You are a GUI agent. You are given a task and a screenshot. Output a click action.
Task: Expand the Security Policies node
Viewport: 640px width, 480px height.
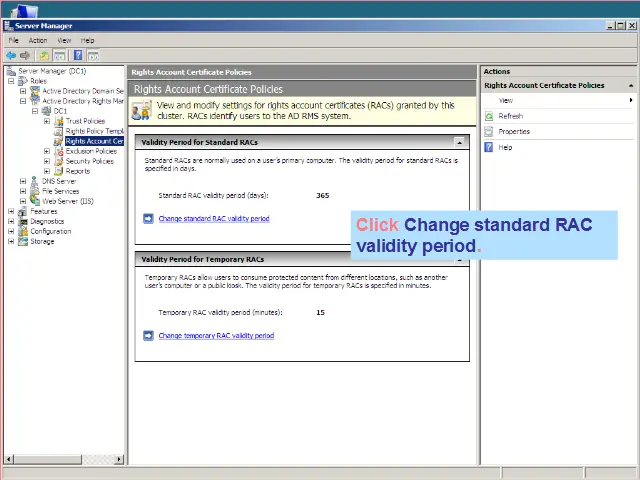(47, 161)
